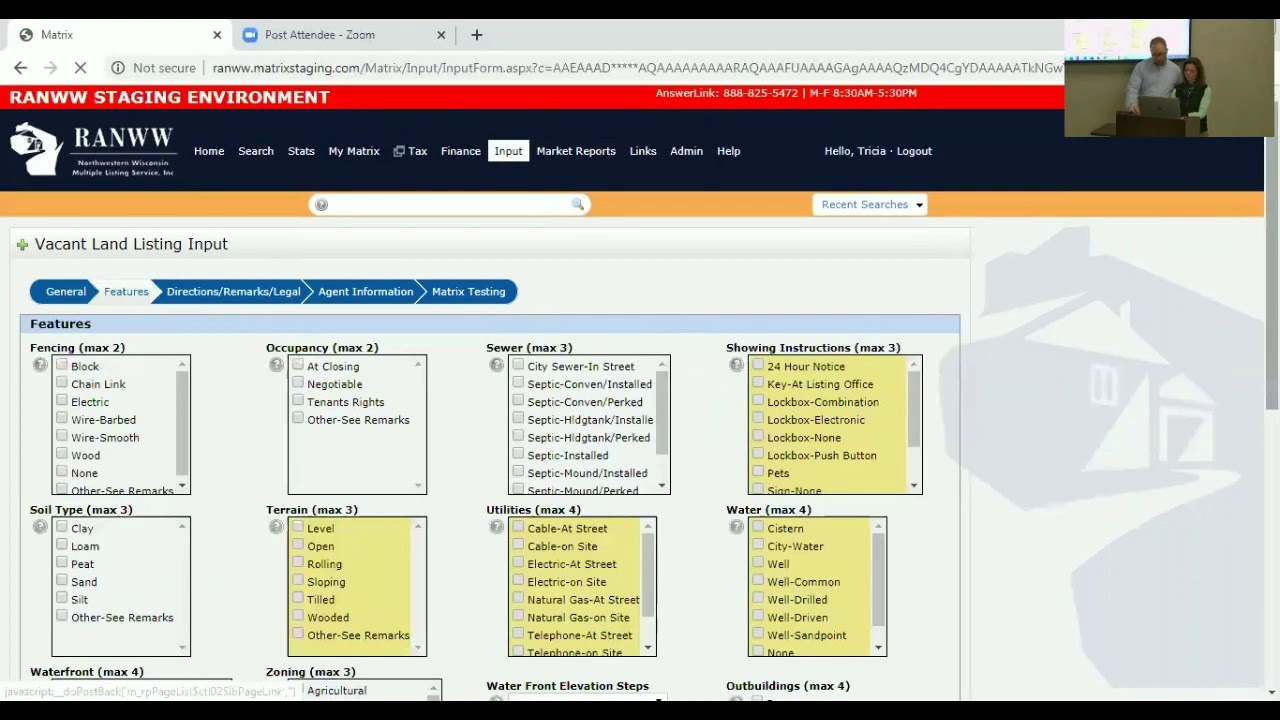The height and width of the screenshot is (720, 1280).
Task: Click help icon beside Occupancy list
Action: 276,365
